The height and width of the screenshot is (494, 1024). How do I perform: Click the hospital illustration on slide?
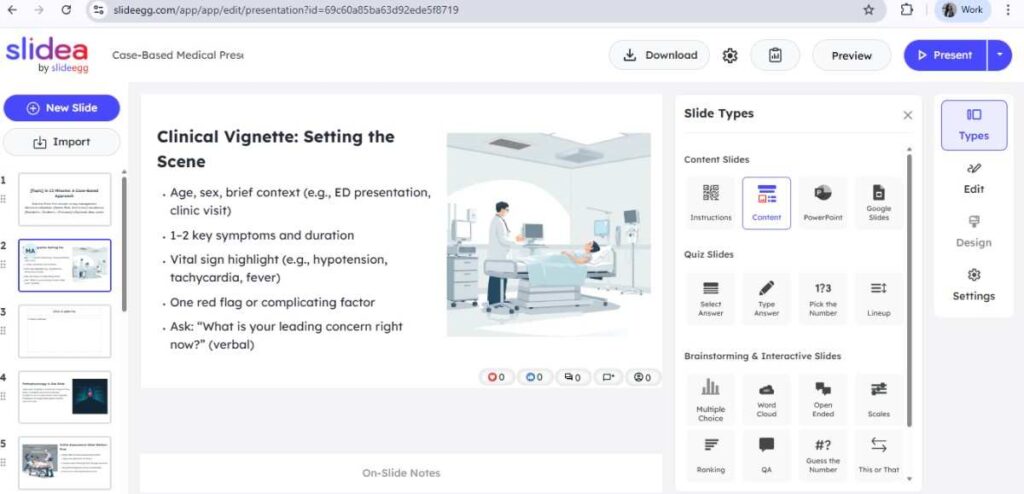549,234
